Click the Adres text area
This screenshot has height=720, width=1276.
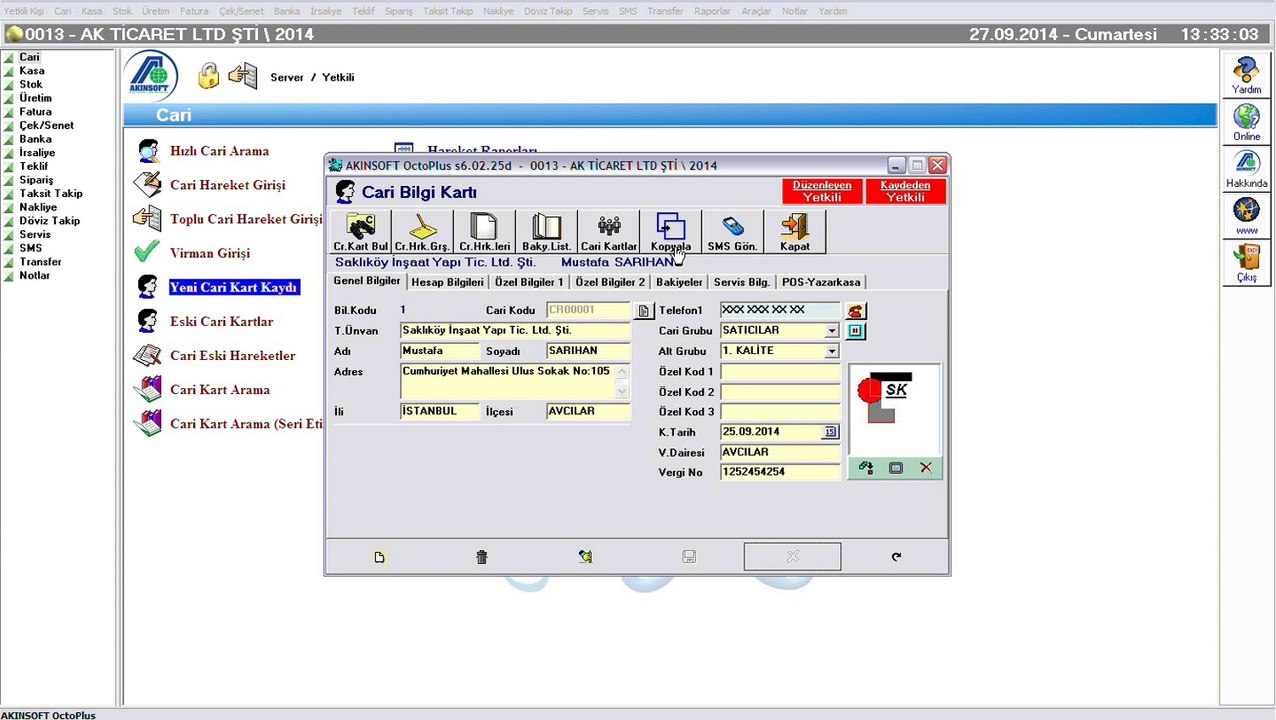coord(515,381)
